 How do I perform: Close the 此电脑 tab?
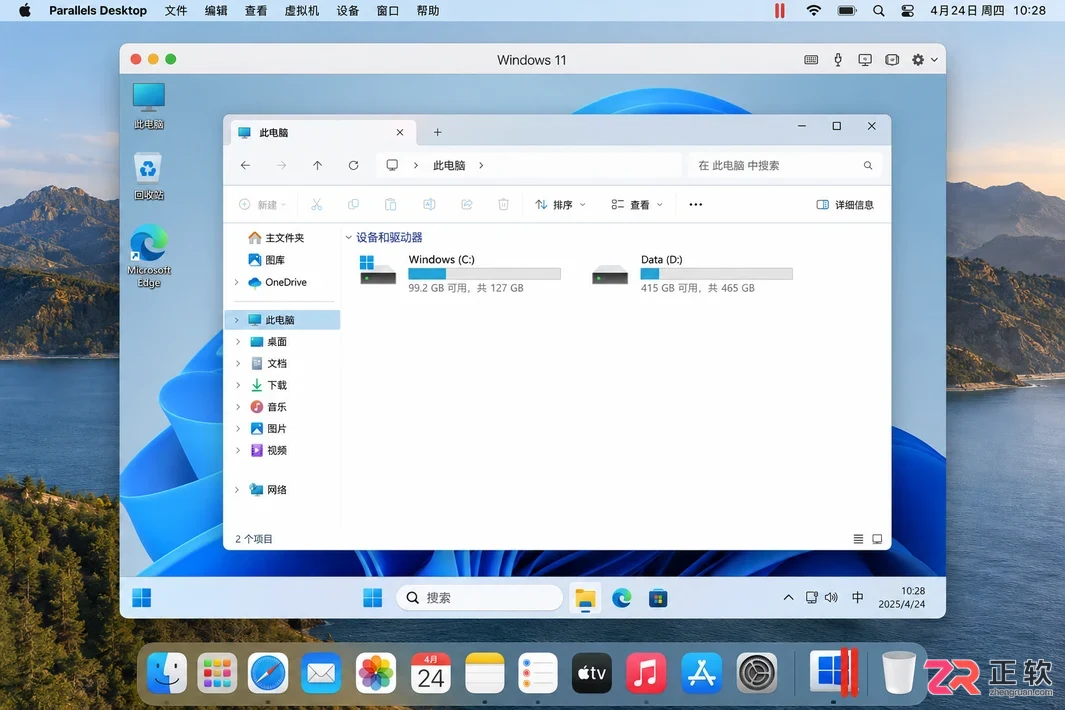point(400,132)
